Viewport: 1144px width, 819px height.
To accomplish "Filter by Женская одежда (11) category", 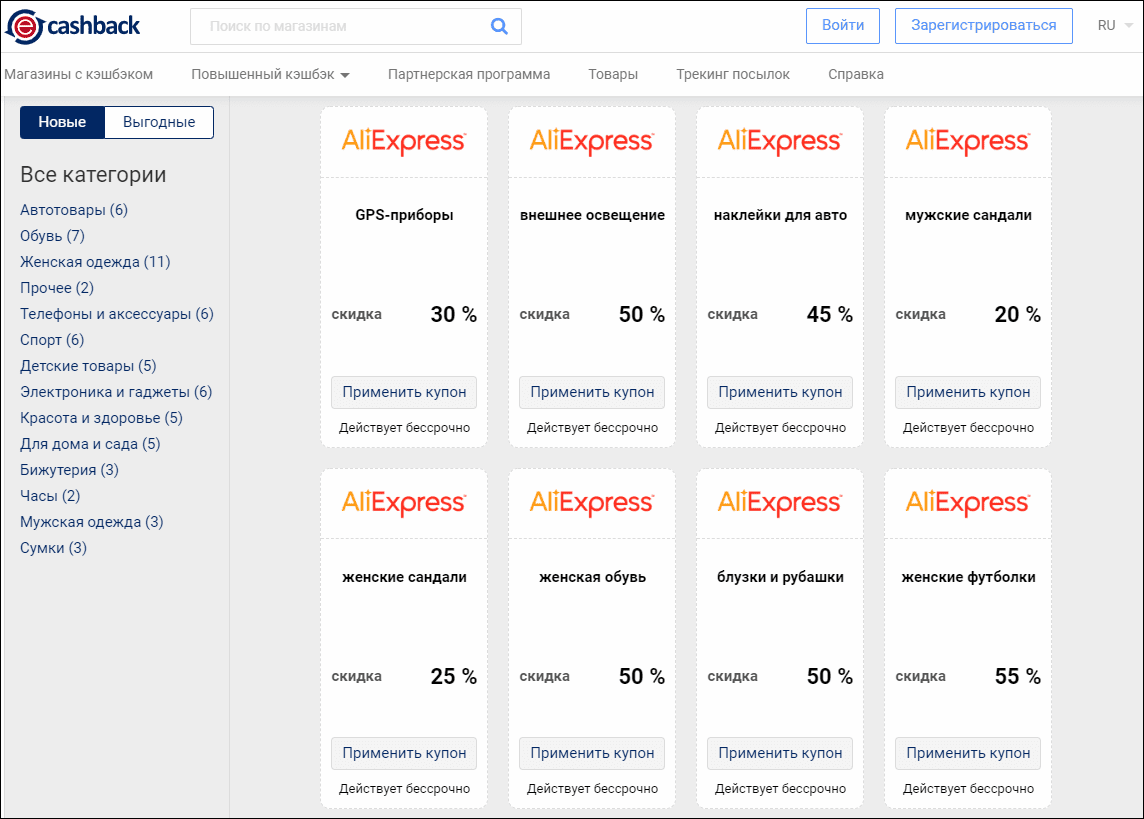I will 95,262.
